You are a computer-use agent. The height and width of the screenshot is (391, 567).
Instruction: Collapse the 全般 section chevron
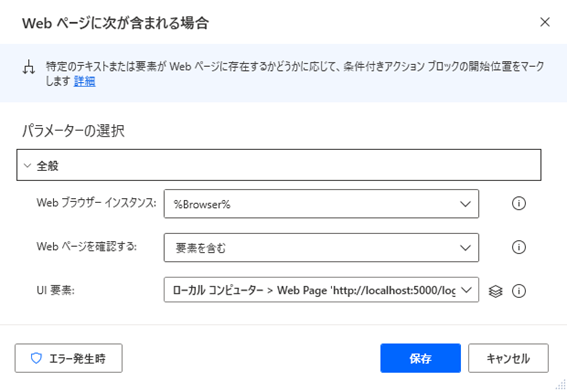tap(27, 166)
